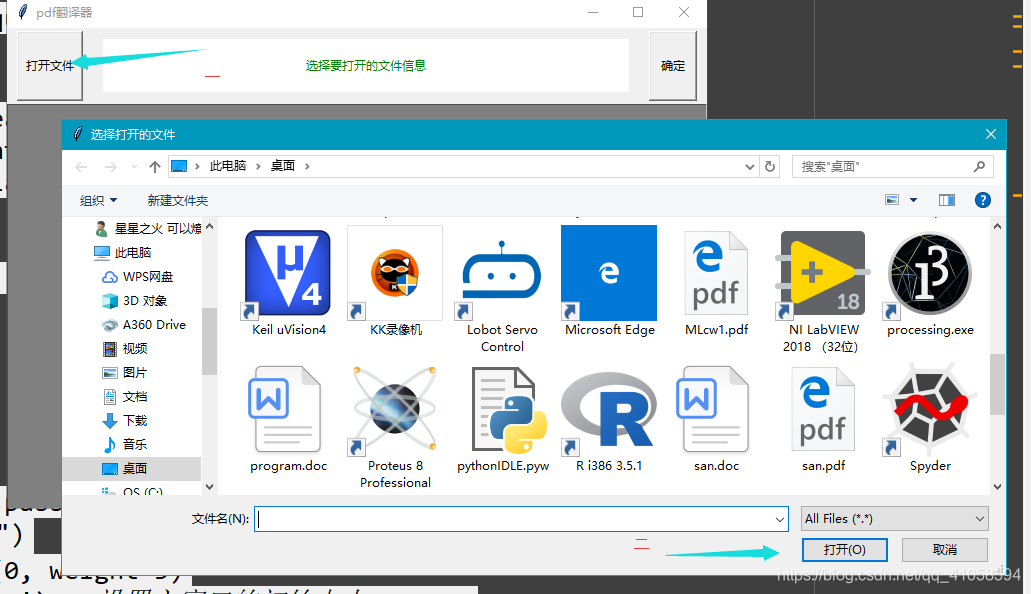Click the file list scroll up arrow
Image resolution: width=1031 pixels, height=594 pixels.
tap(997, 226)
